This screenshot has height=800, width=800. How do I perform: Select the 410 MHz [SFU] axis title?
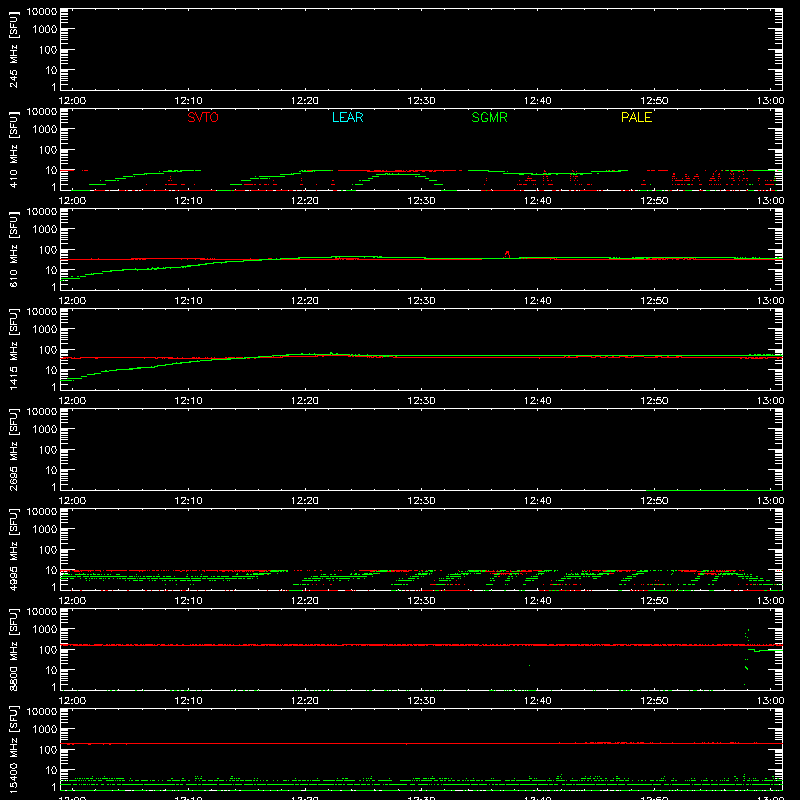pyautogui.click(x=13, y=151)
